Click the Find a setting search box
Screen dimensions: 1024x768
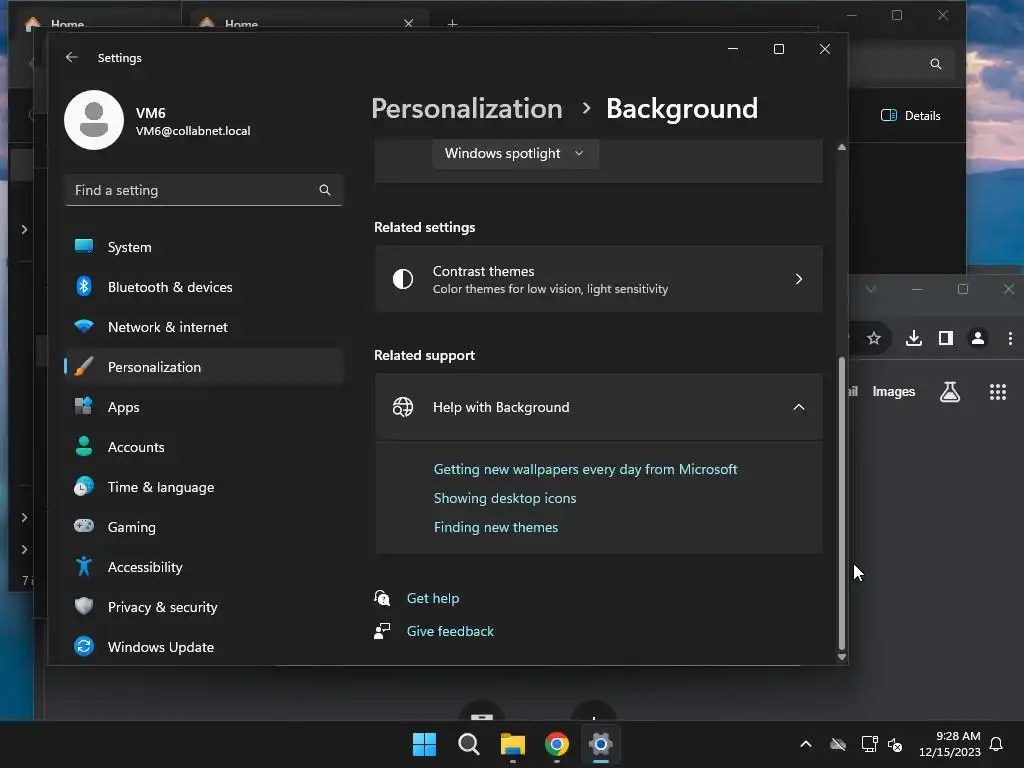point(204,190)
